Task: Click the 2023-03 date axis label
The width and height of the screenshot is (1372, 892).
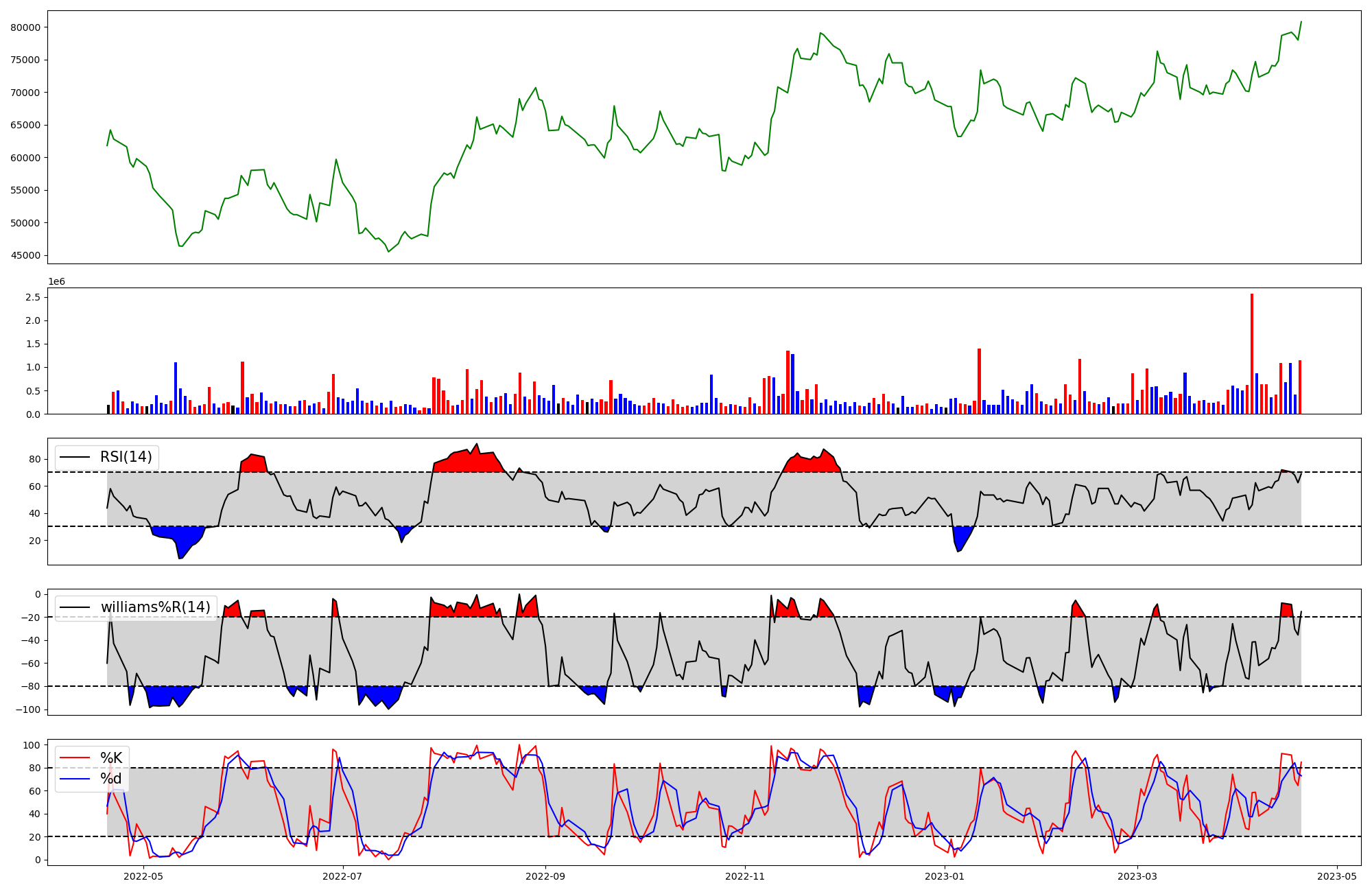Action: [1137, 876]
